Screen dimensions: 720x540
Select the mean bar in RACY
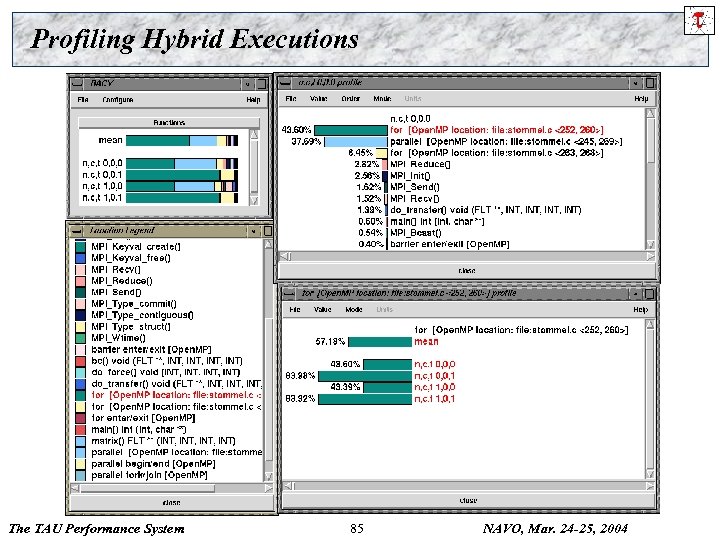coord(182,140)
